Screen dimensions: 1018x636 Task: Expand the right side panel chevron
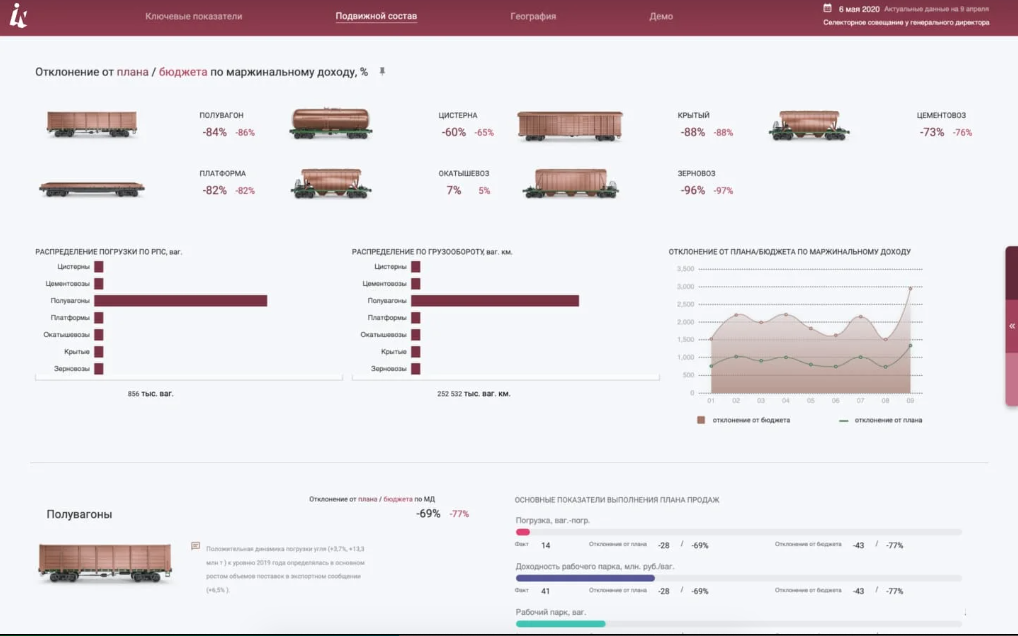[1012, 326]
